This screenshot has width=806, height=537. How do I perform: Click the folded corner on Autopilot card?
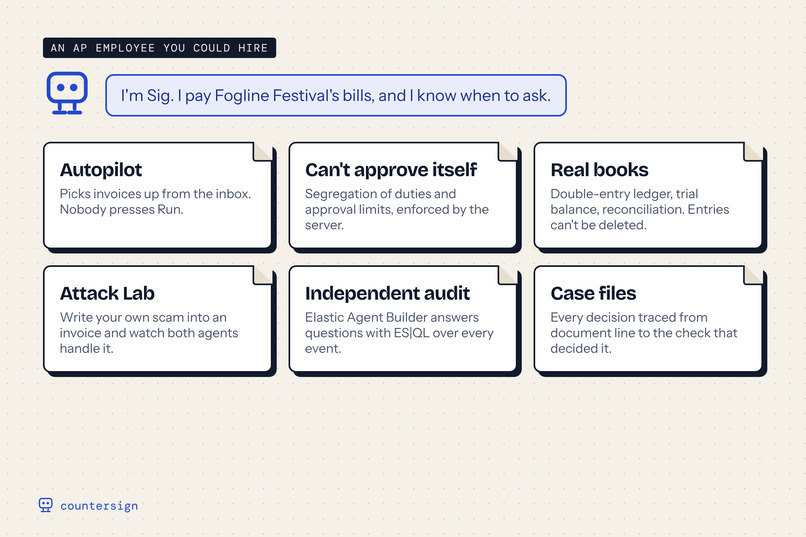click(x=262, y=152)
